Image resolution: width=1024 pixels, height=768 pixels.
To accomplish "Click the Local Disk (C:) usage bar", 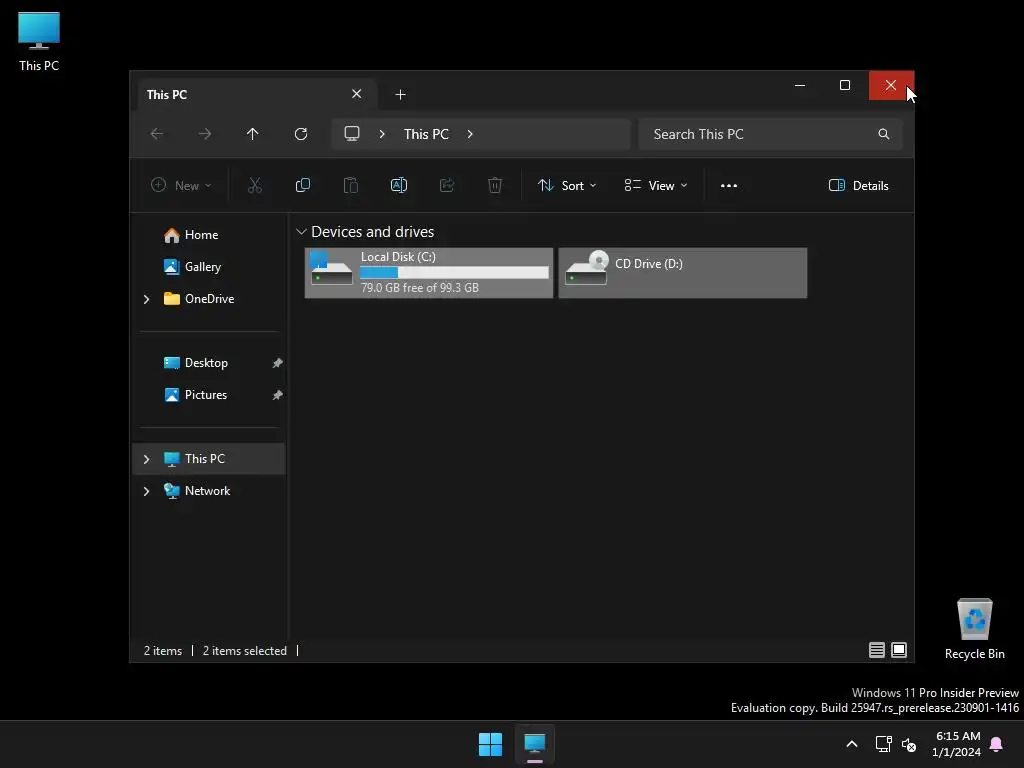I will pyautogui.click(x=455, y=272).
